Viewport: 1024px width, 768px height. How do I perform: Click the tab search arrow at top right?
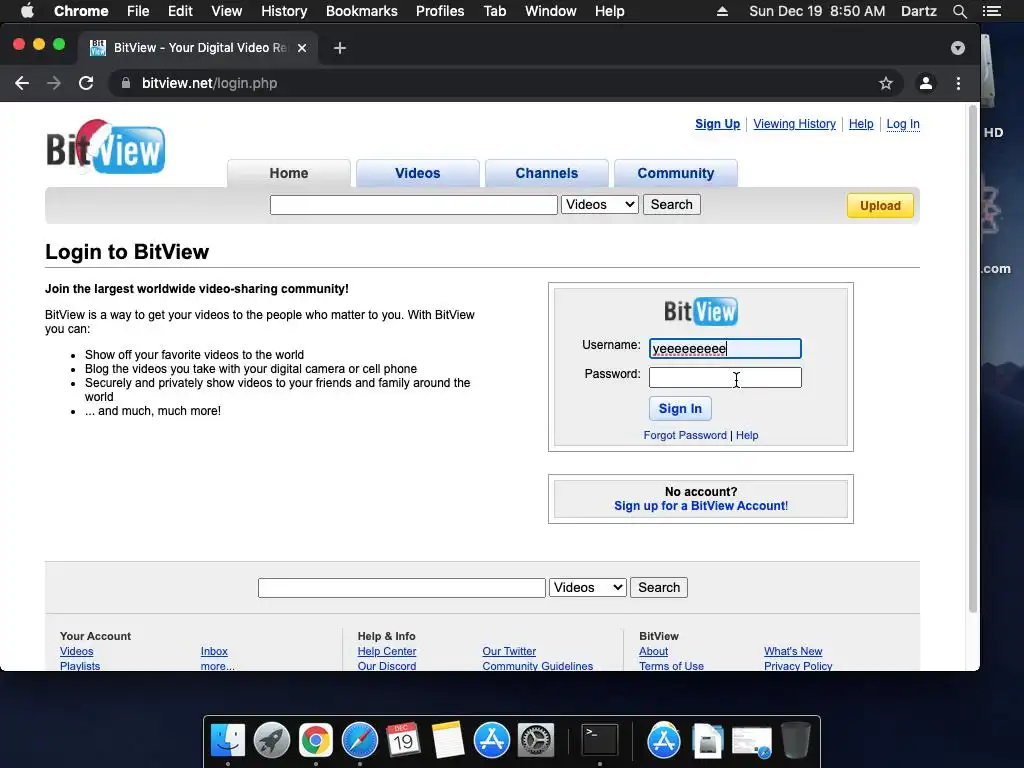point(957,48)
